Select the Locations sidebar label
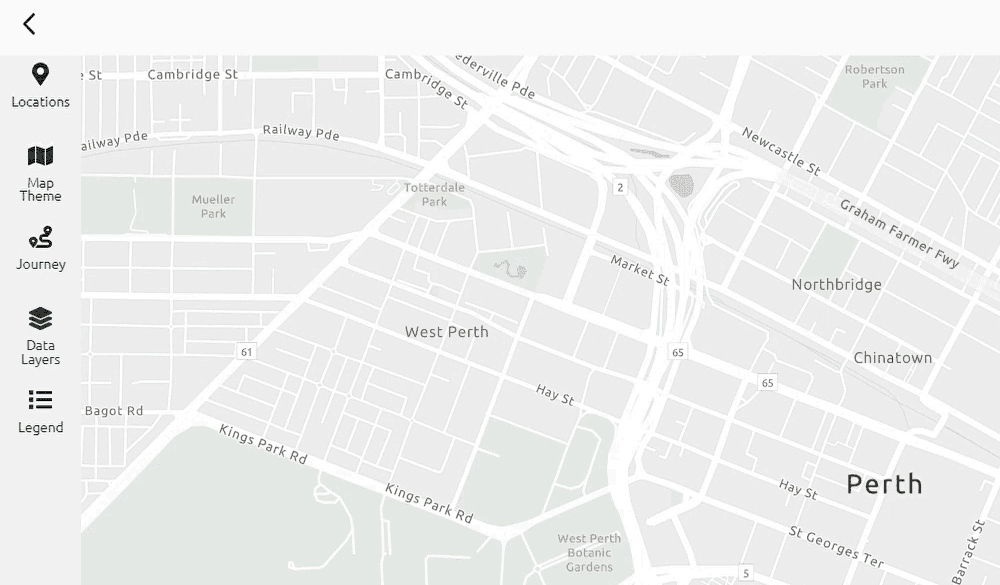The height and width of the screenshot is (585, 1000). [x=40, y=102]
